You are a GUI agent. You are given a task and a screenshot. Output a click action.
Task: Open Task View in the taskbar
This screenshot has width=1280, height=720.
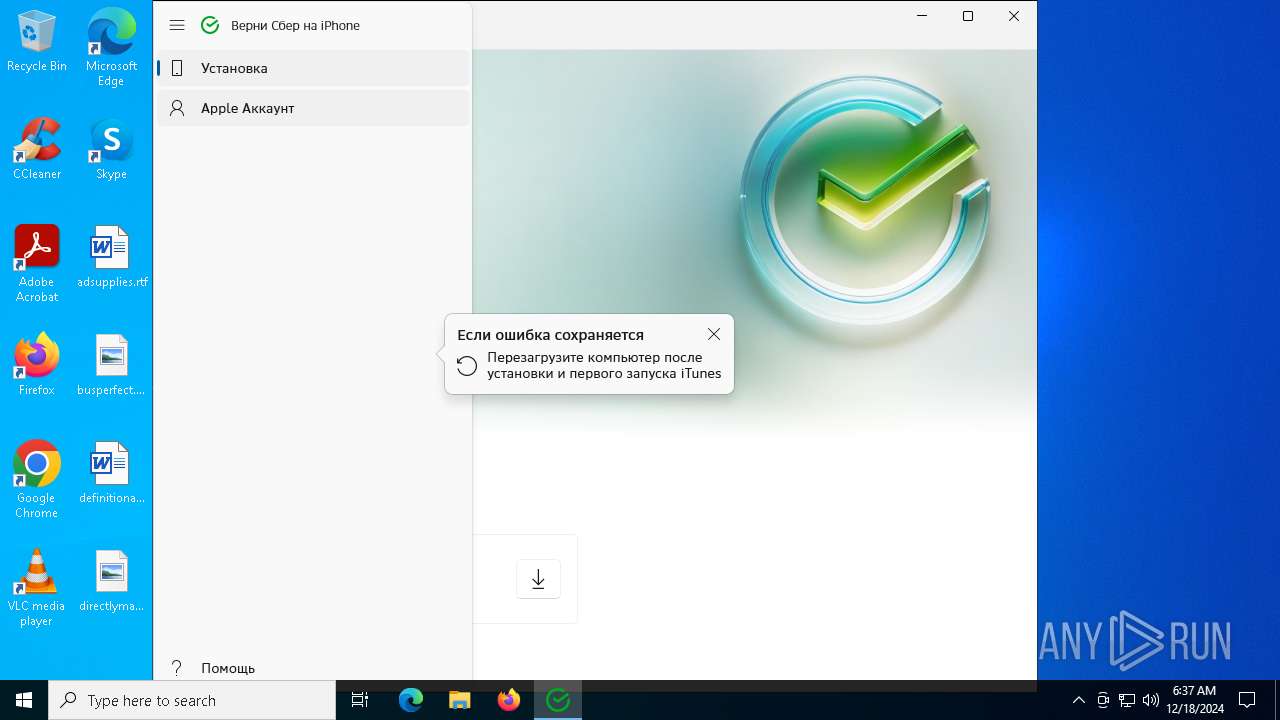coord(360,700)
